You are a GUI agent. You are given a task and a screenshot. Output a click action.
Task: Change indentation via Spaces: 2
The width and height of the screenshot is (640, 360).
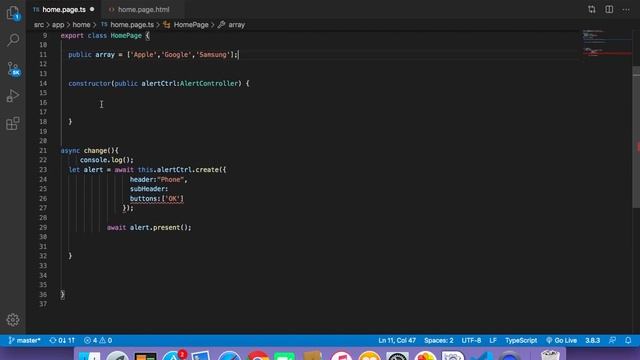pos(438,340)
